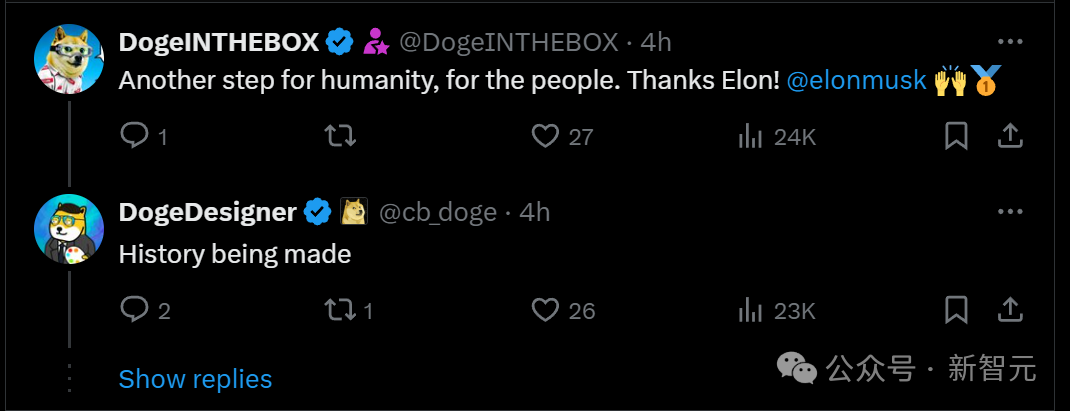Visit the @cb_doge handle profile
The width and height of the screenshot is (1070, 411).
click(x=437, y=213)
